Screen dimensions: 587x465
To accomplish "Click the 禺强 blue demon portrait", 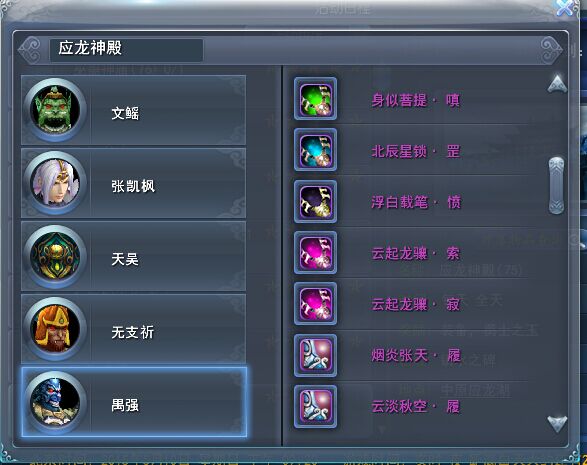I will click(x=55, y=402).
